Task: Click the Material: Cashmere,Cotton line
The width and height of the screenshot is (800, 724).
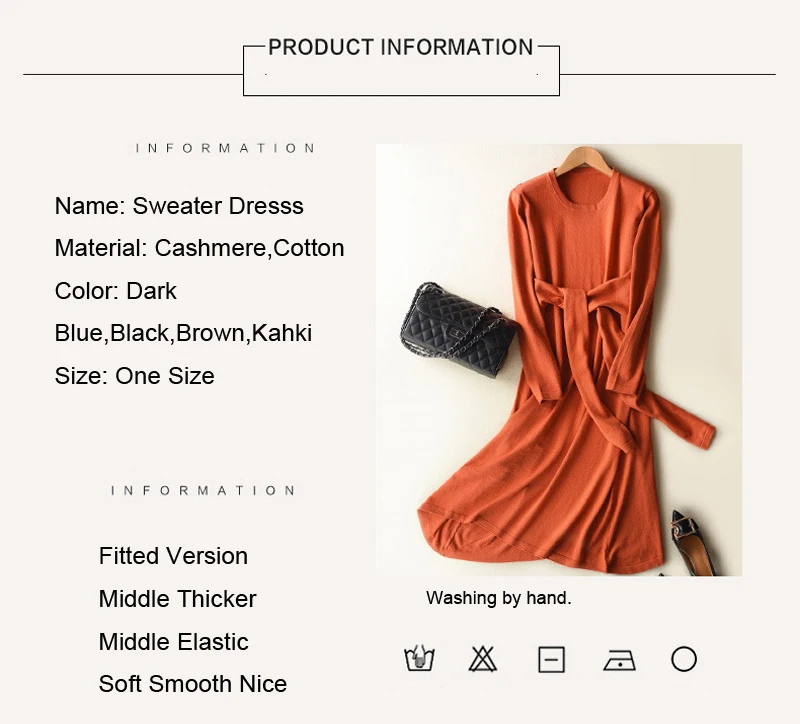Action: pos(199,248)
